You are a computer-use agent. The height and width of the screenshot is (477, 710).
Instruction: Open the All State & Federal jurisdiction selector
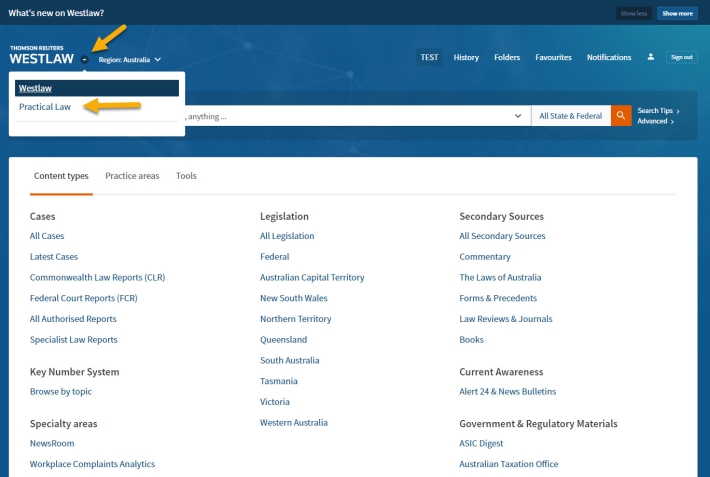(571, 116)
